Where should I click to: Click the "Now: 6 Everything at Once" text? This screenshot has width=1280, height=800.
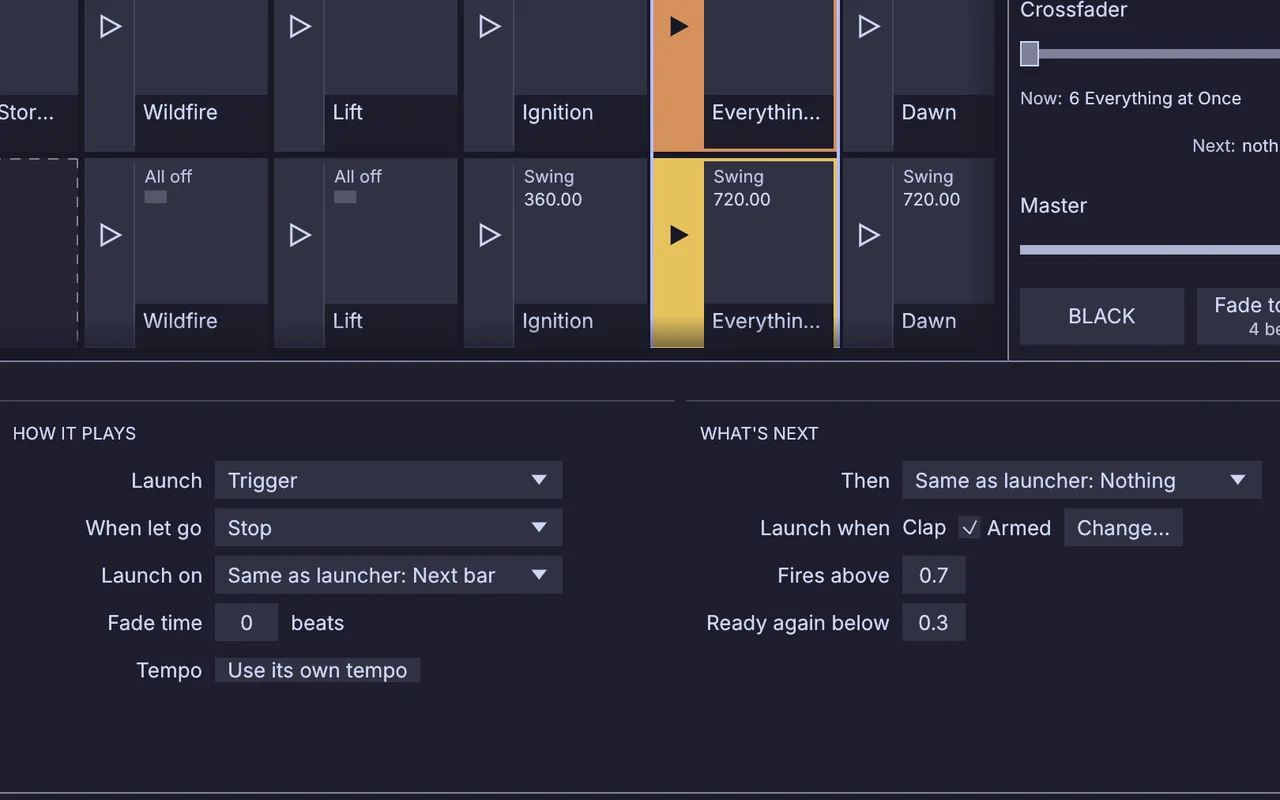1130,98
